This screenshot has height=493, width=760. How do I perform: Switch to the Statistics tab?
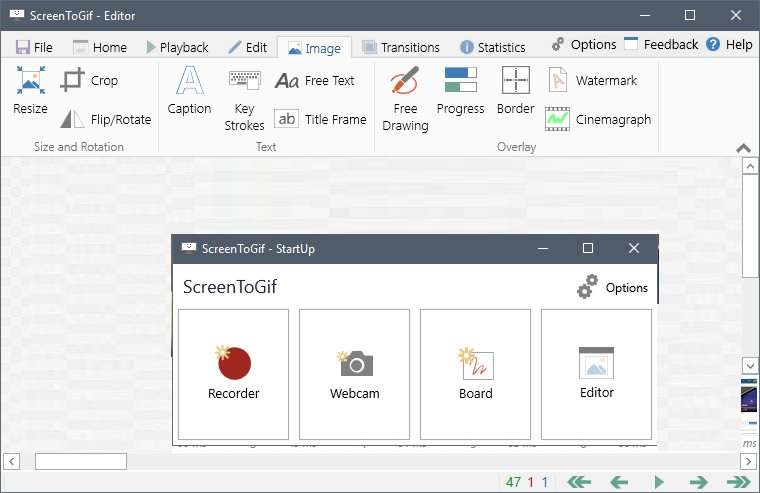click(492, 48)
